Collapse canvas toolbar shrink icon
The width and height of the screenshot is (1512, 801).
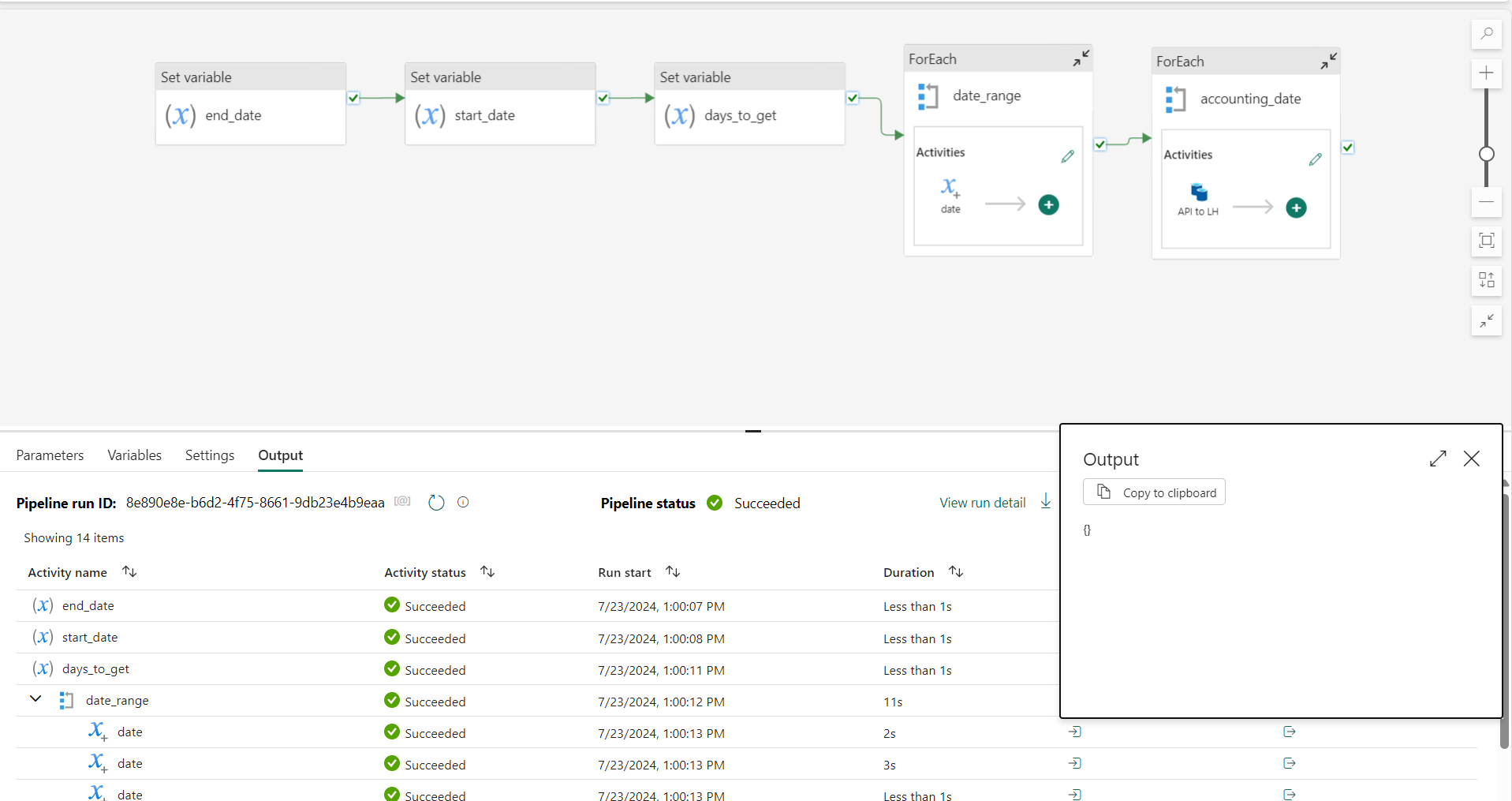pyautogui.click(x=1486, y=320)
